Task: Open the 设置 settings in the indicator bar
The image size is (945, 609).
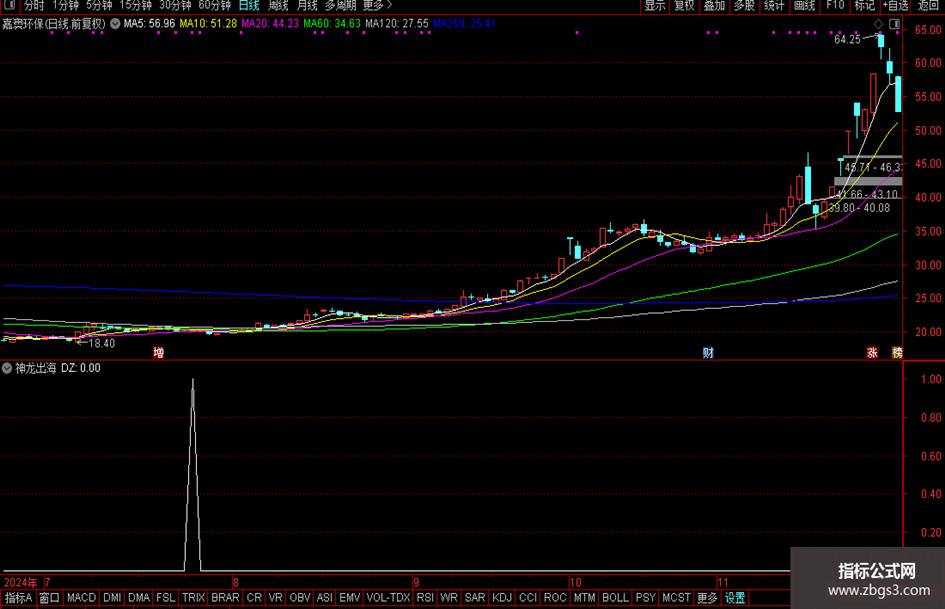Action: click(735, 598)
